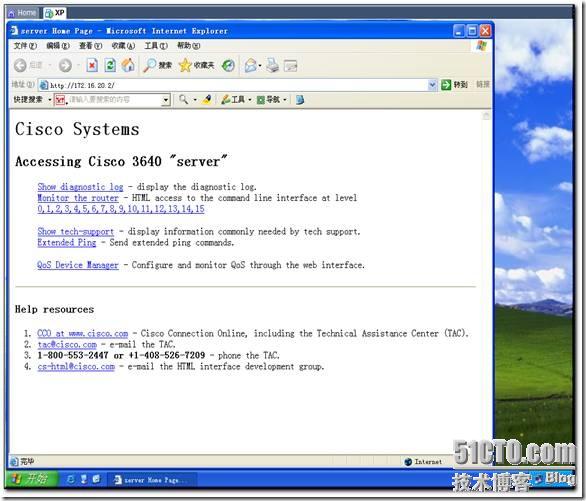This screenshot has width=586, height=501.
Task: Open the 工具(T) menu
Action: pos(156,46)
